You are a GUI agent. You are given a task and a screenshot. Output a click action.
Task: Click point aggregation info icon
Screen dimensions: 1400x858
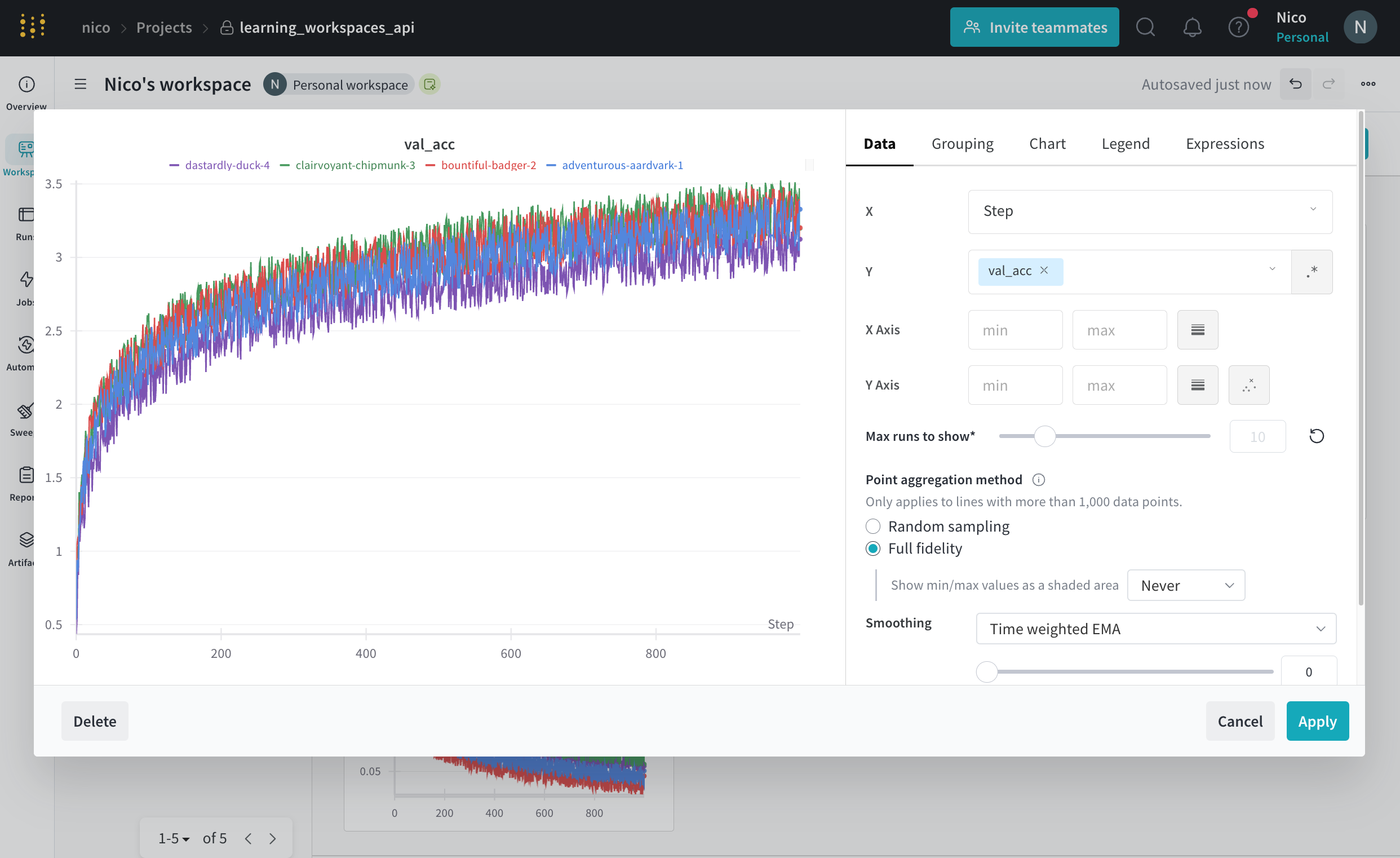1038,480
